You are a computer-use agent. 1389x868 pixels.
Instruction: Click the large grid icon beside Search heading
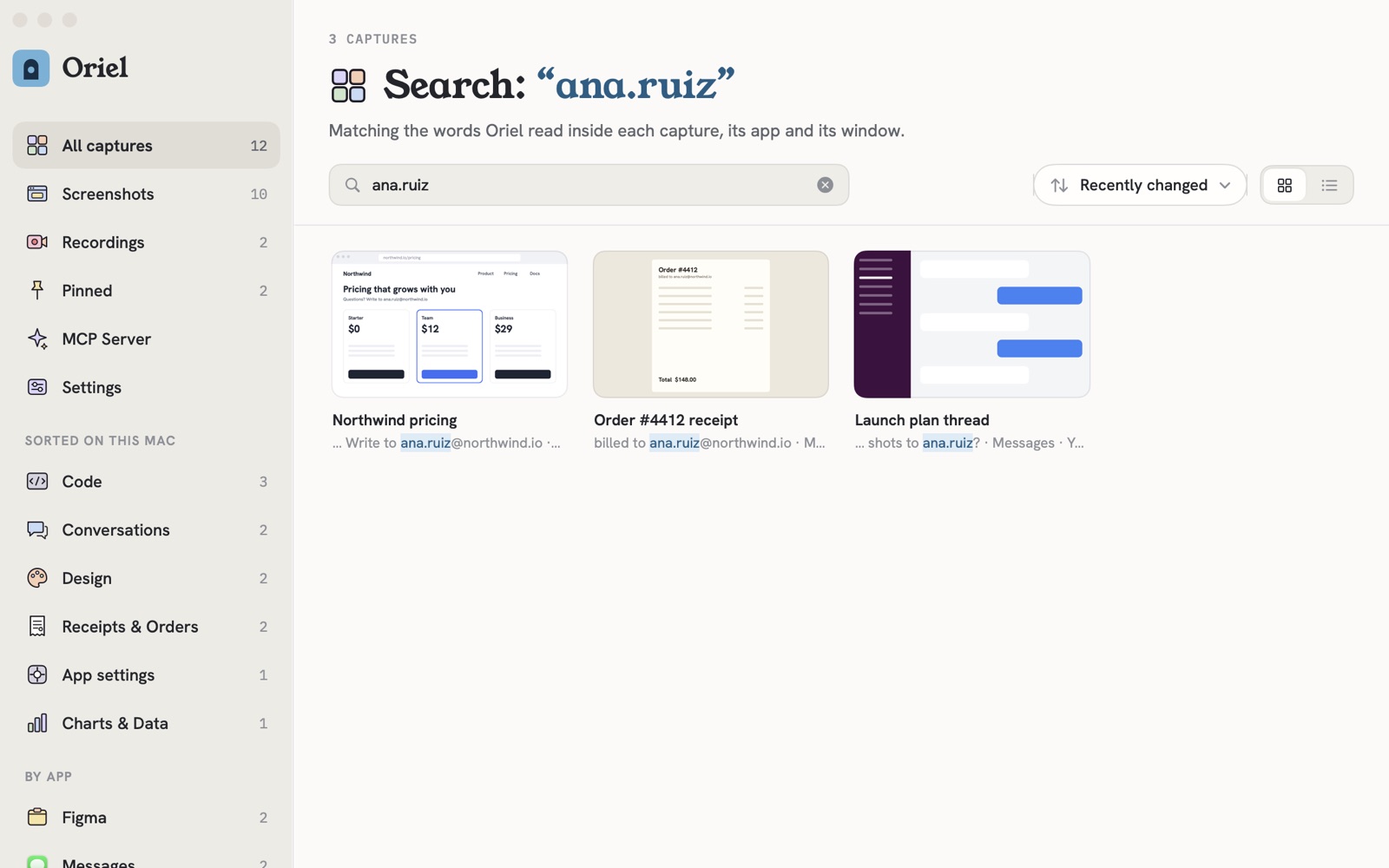click(348, 86)
